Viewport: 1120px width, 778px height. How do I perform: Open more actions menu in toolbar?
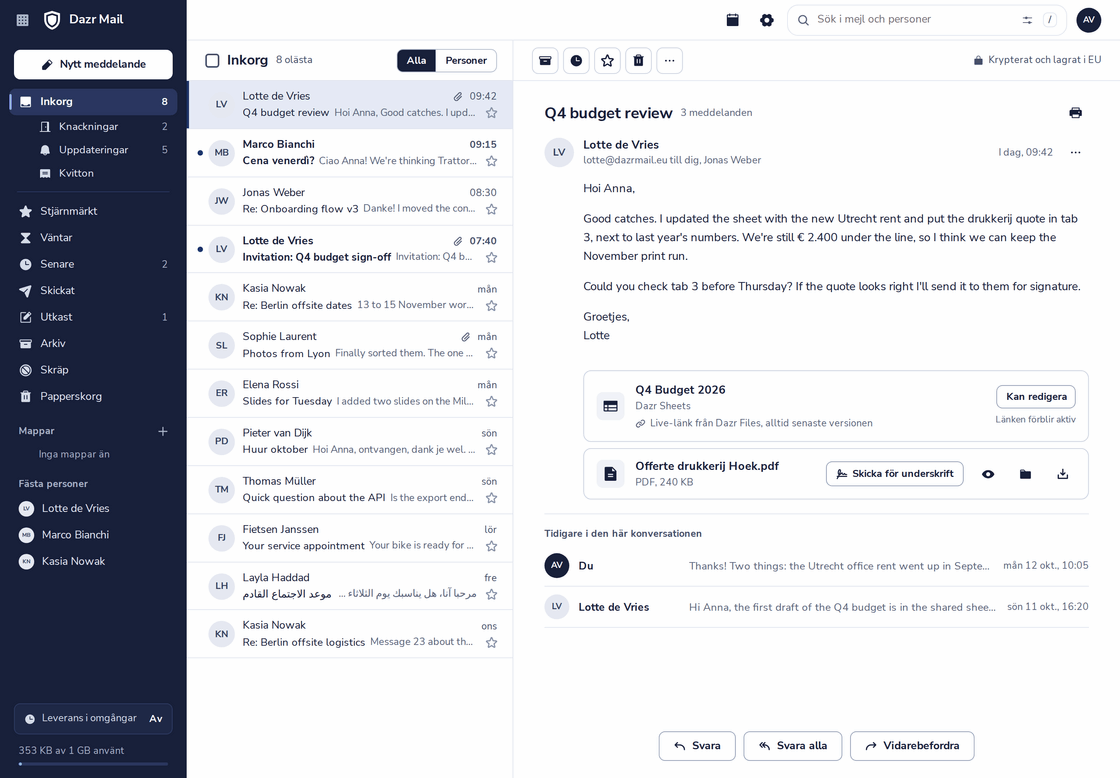(669, 61)
